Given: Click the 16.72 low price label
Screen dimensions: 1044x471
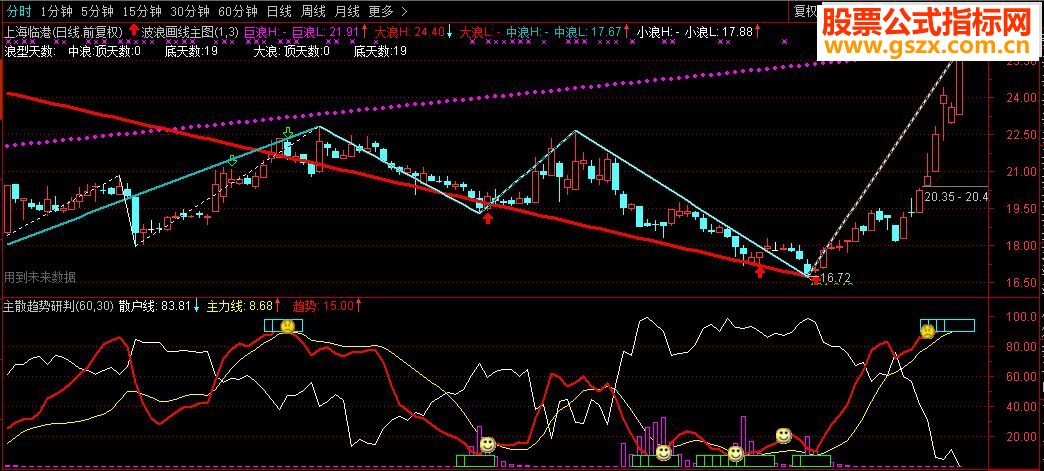Looking at the screenshot, I should click(x=835, y=277).
